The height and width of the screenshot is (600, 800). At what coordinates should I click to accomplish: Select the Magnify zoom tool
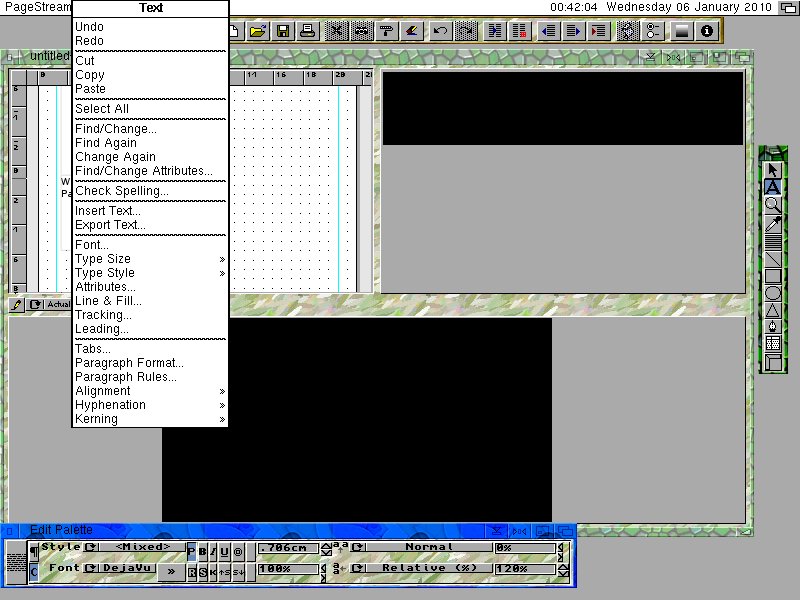[x=773, y=204]
